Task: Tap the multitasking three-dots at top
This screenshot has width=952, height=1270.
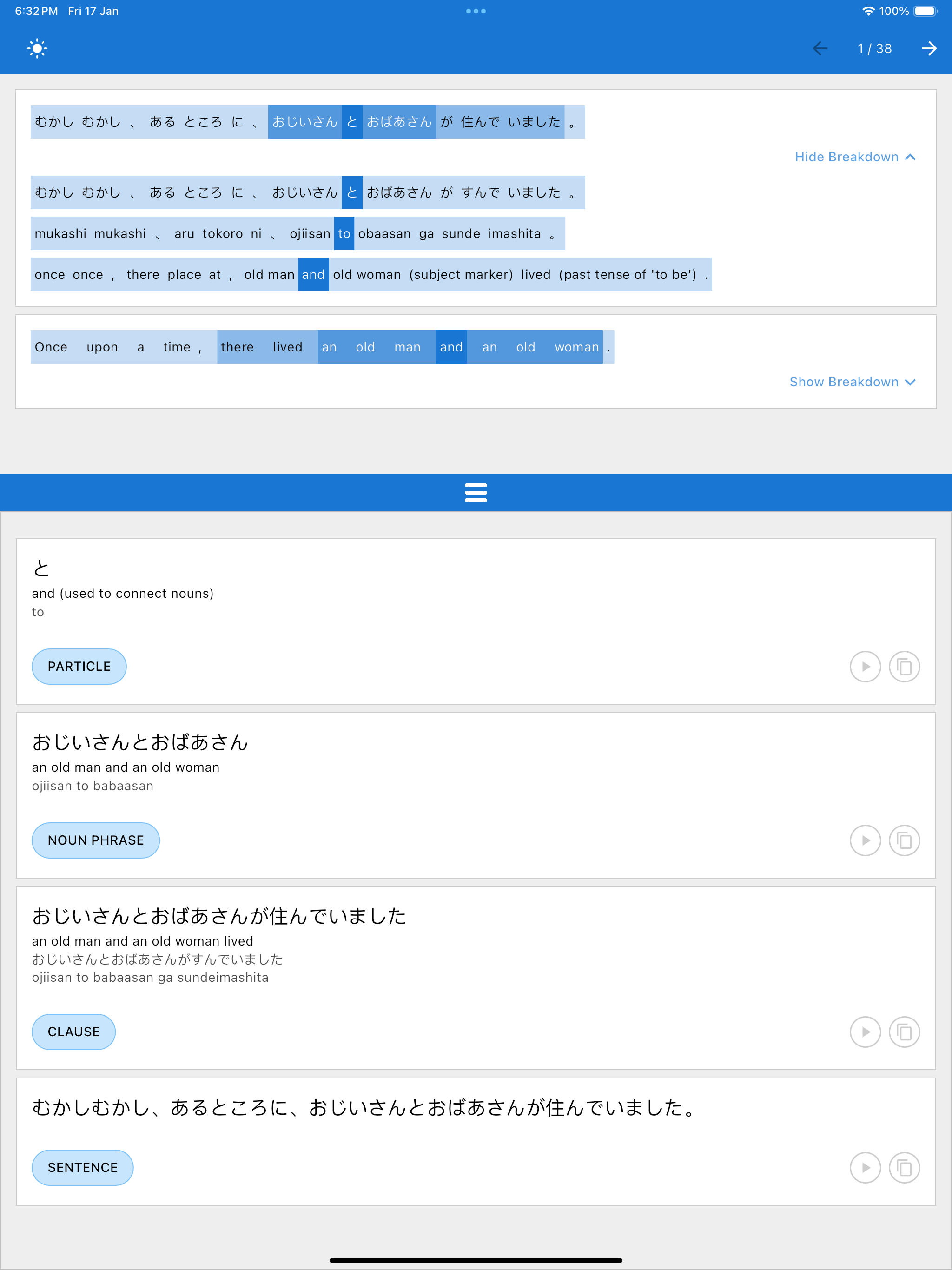Action: [x=476, y=11]
